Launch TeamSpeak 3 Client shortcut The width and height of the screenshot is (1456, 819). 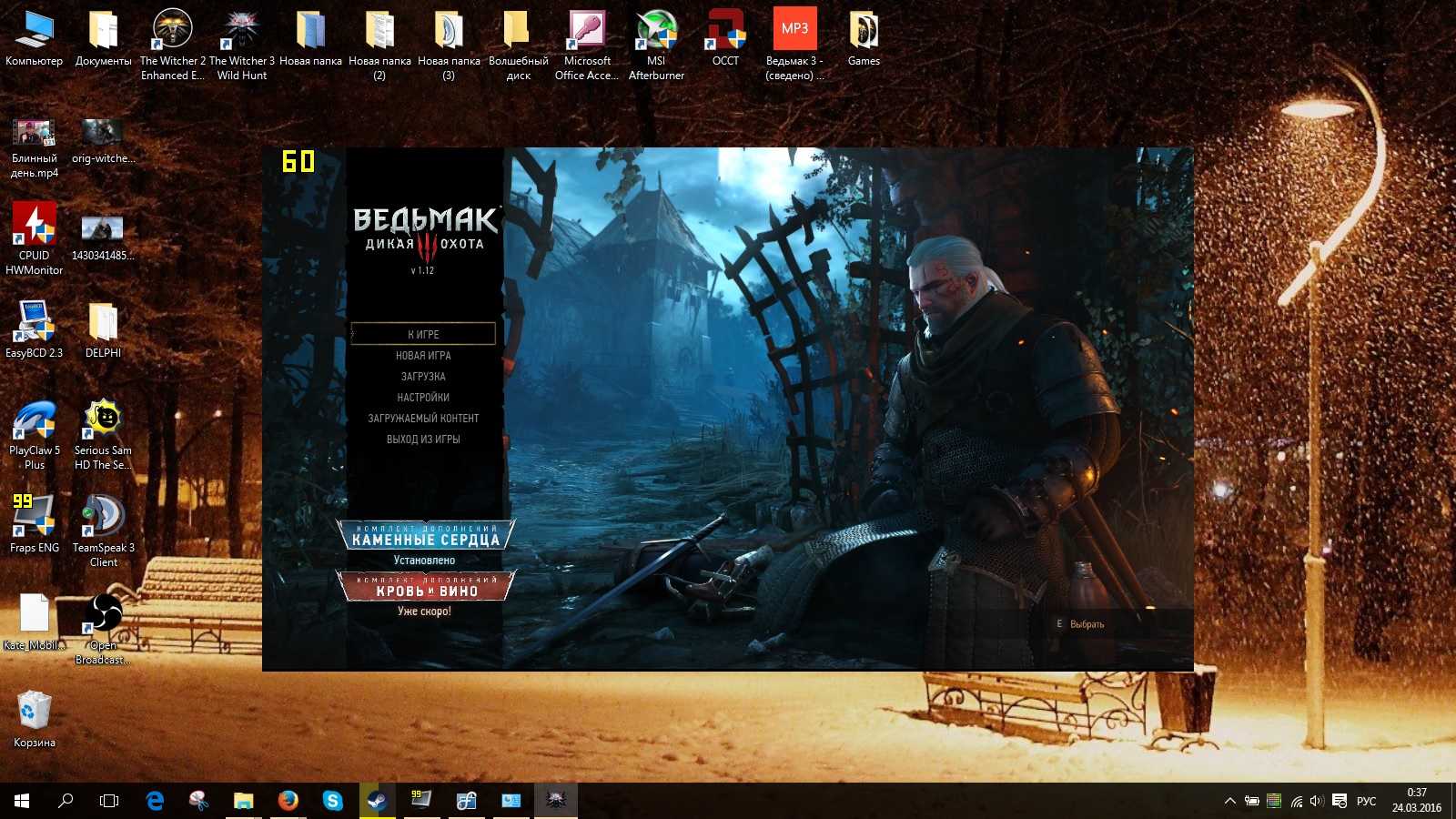point(103,531)
